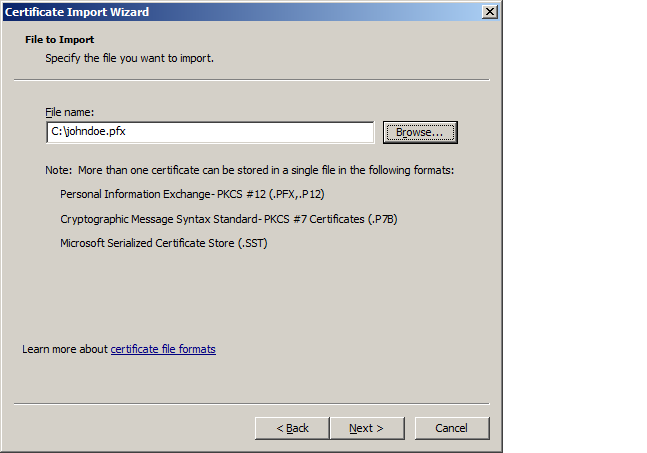Click the blank right end of File name field

pyautogui.click(x=300, y=132)
